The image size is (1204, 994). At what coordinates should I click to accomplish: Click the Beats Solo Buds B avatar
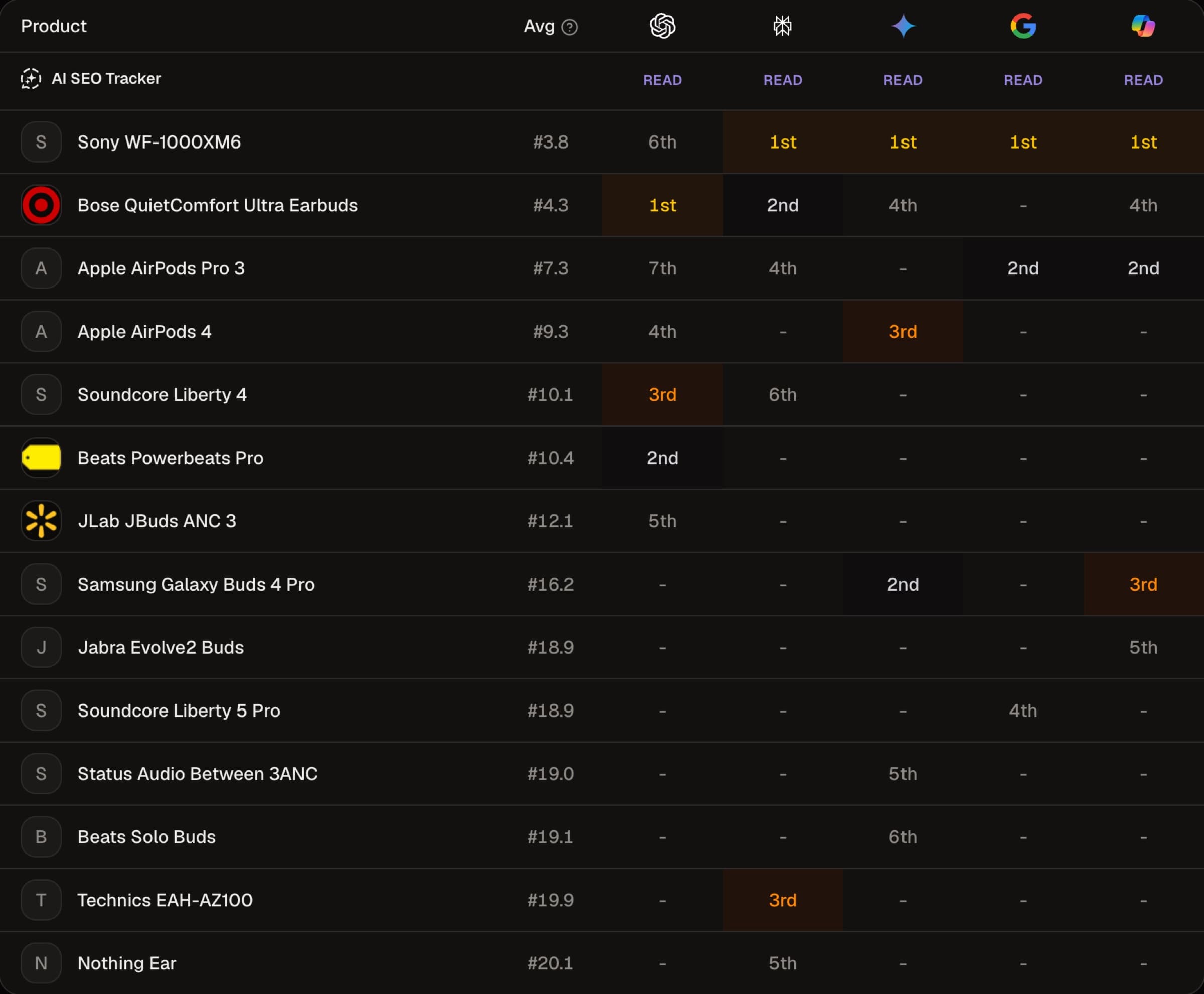pos(41,836)
